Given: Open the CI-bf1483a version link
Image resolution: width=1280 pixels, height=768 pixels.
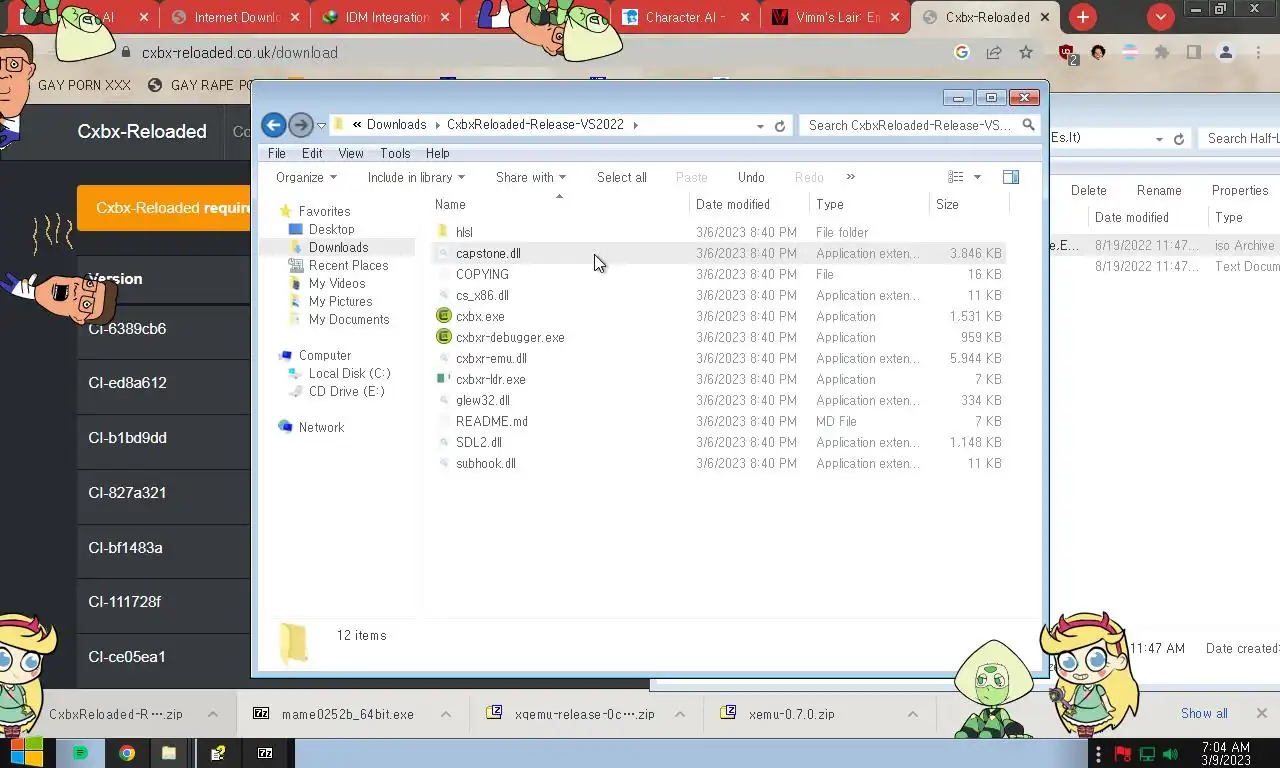Looking at the screenshot, I should pos(125,548).
